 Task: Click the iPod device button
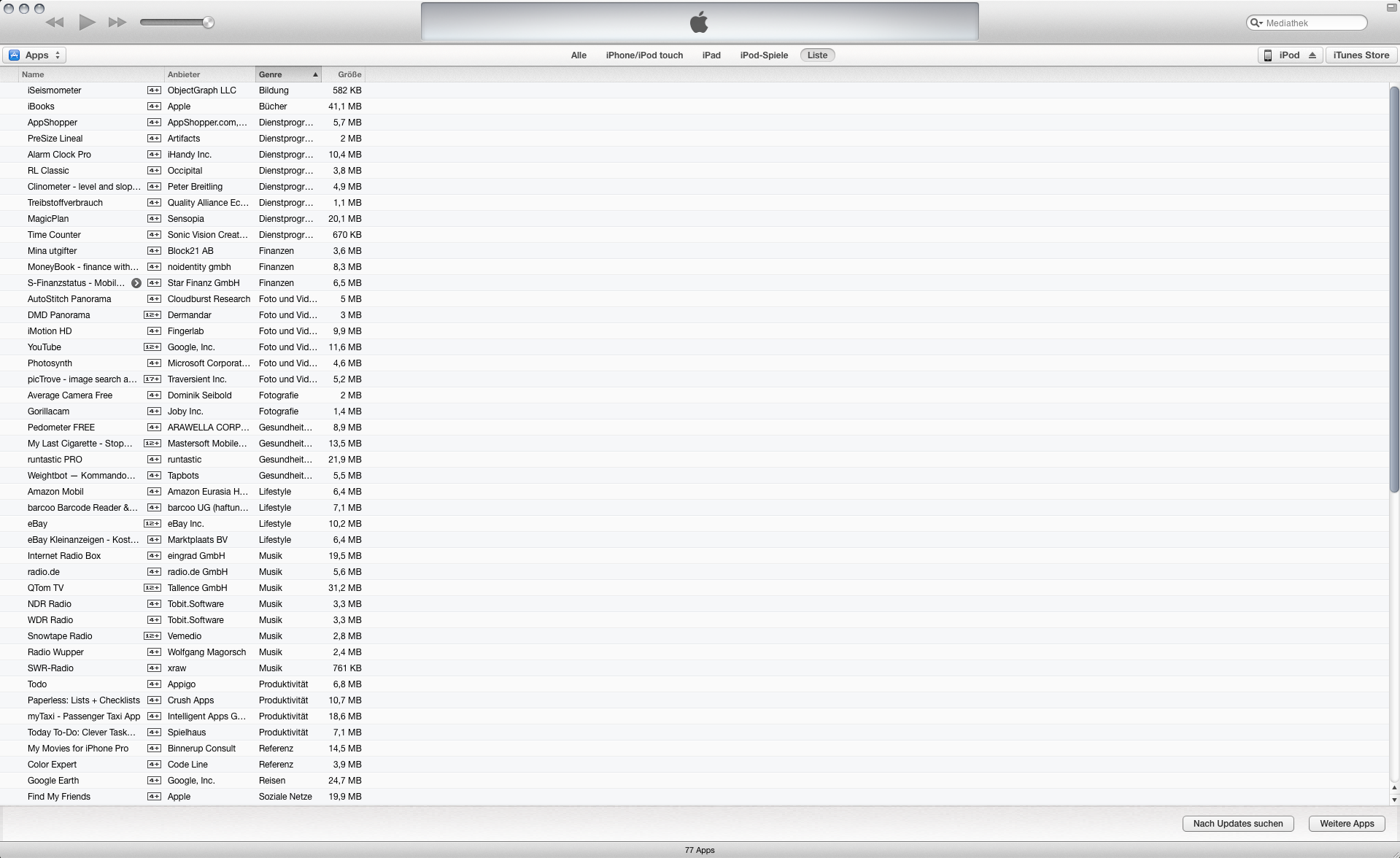(x=1290, y=55)
